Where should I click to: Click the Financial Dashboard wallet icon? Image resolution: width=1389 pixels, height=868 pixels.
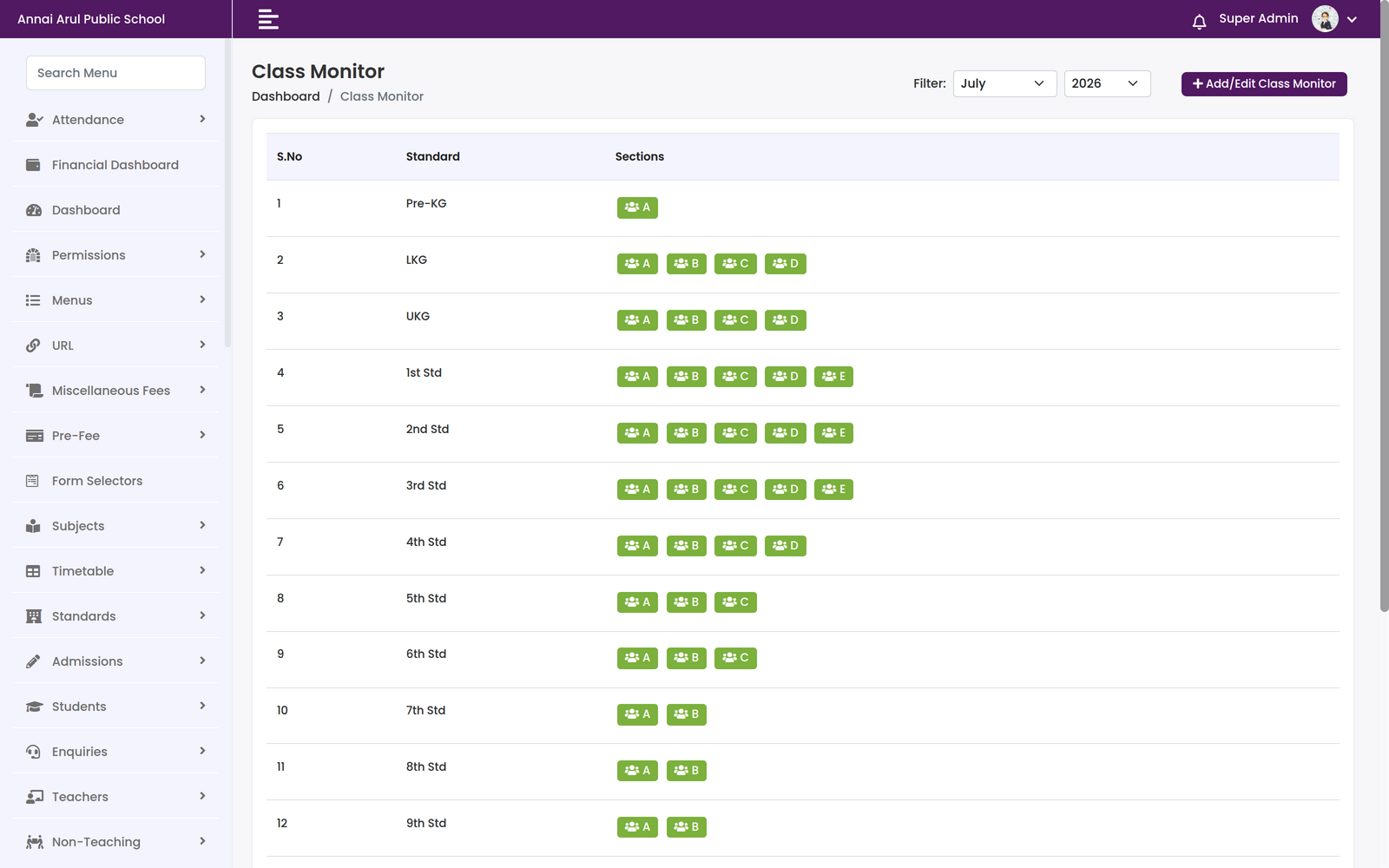(x=33, y=165)
